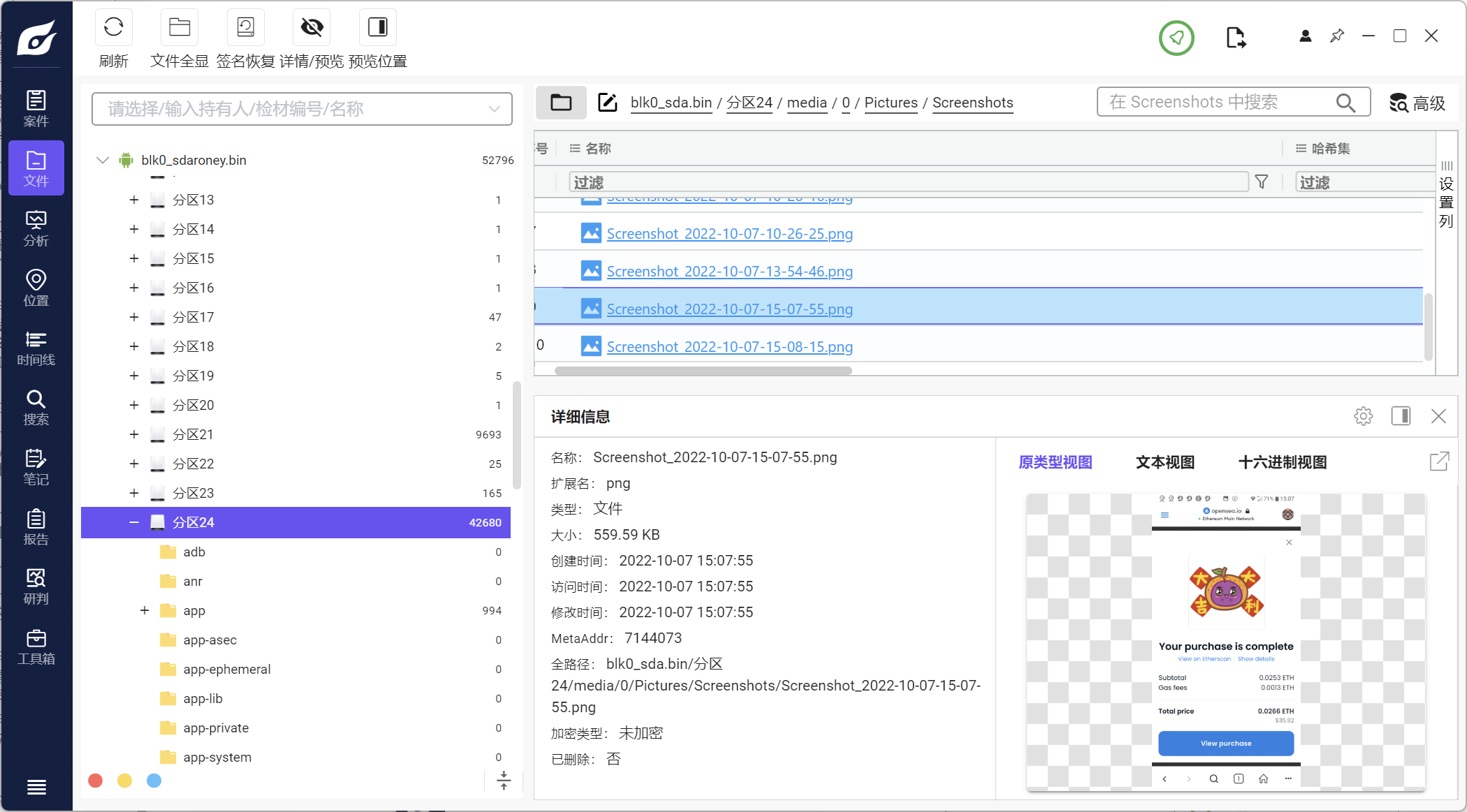Open the 位置 sidebar section
Image resolution: width=1467 pixels, height=812 pixels.
point(36,288)
